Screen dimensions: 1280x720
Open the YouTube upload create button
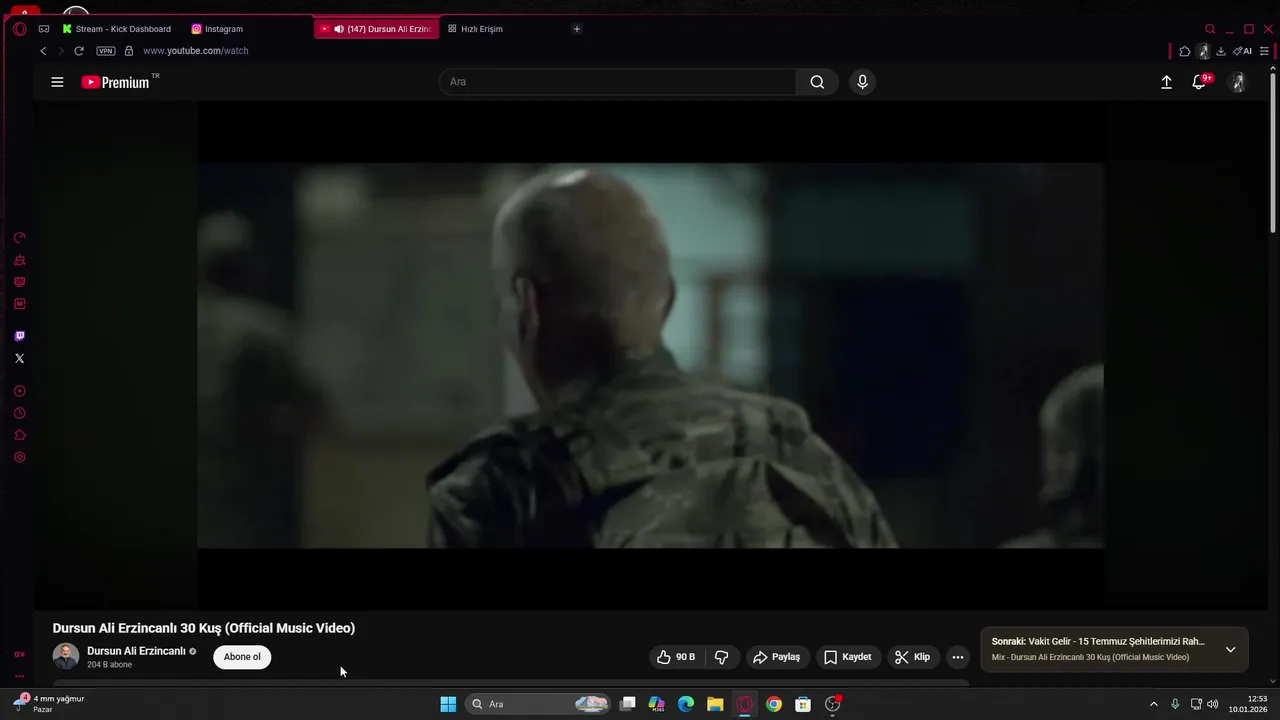click(1166, 82)
